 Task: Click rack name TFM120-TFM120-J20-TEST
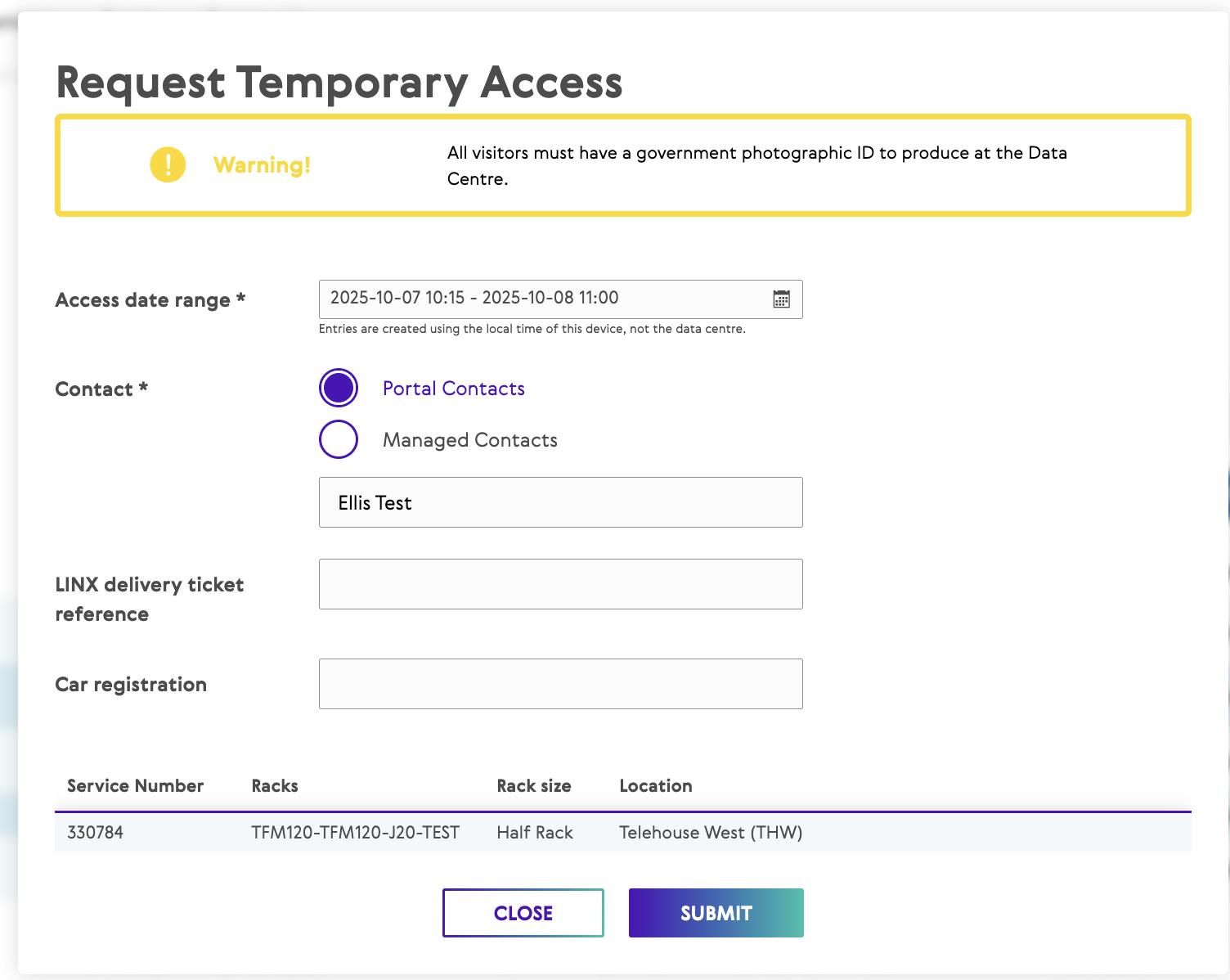point(355,833)
